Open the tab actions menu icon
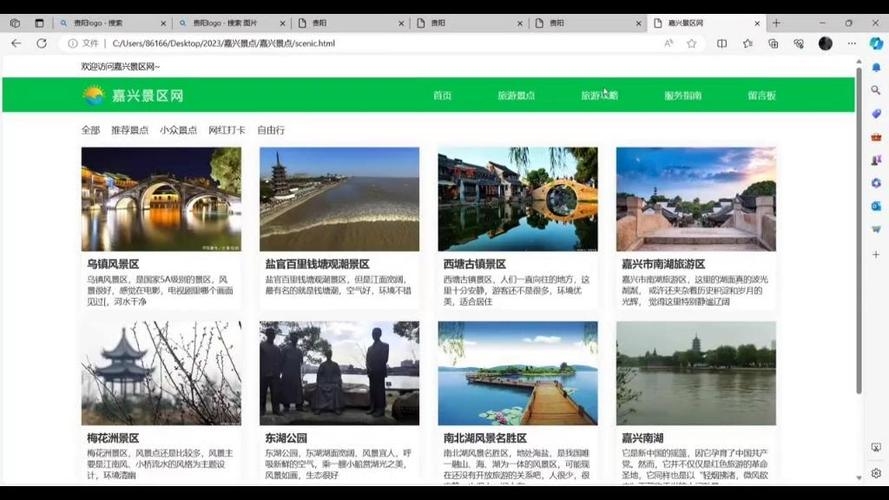Screen dimensions: 889x500 tap(39, 23)
